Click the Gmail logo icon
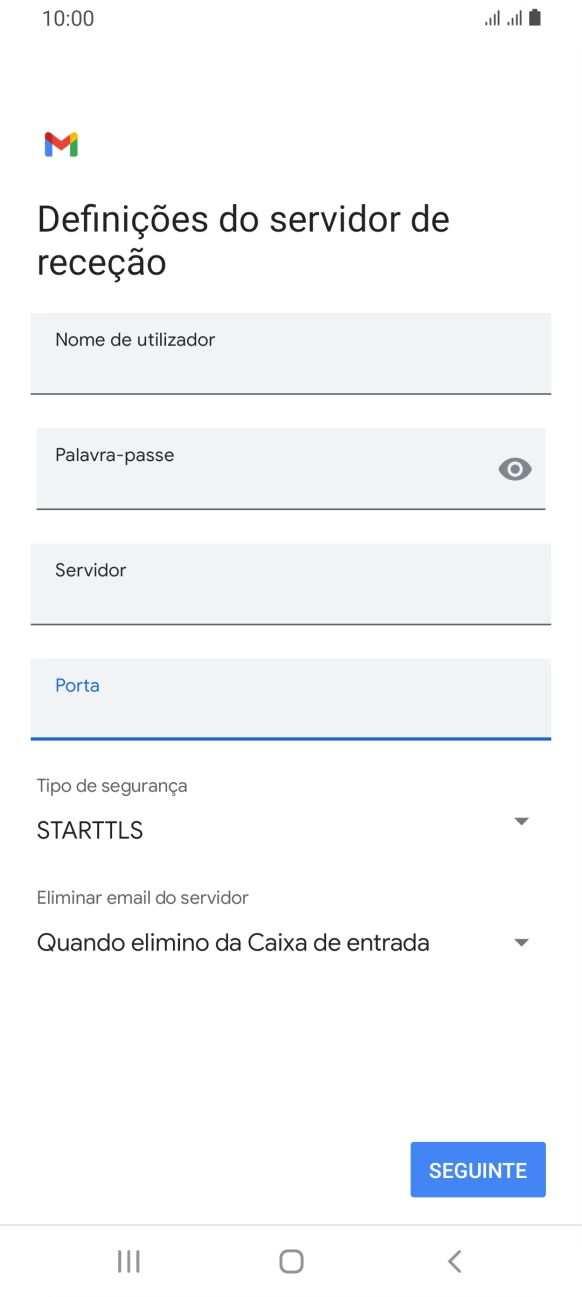This screenshot has width=582, height=1297. click(x=60, y=145)
